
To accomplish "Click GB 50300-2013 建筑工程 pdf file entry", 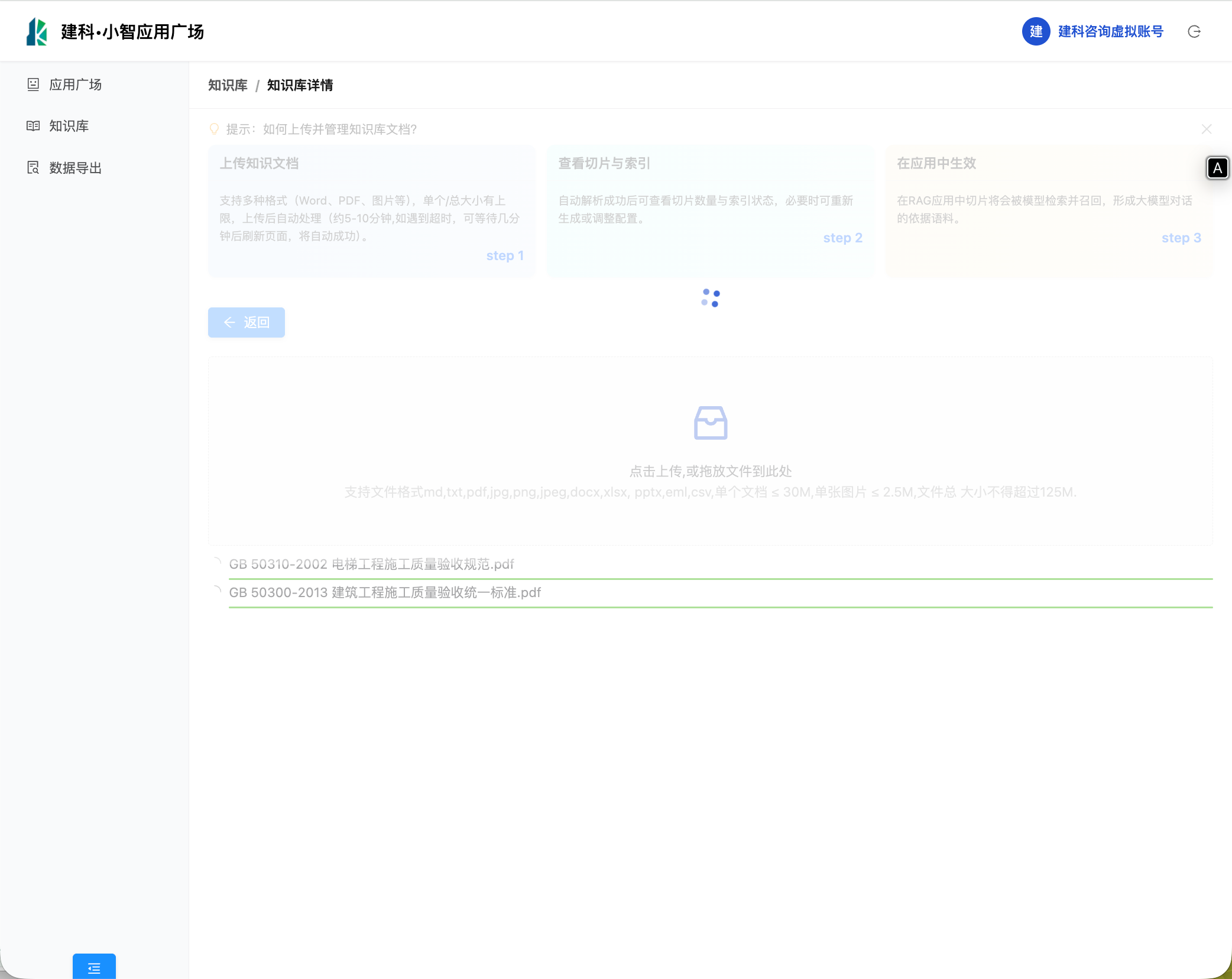I will point(385,592).
